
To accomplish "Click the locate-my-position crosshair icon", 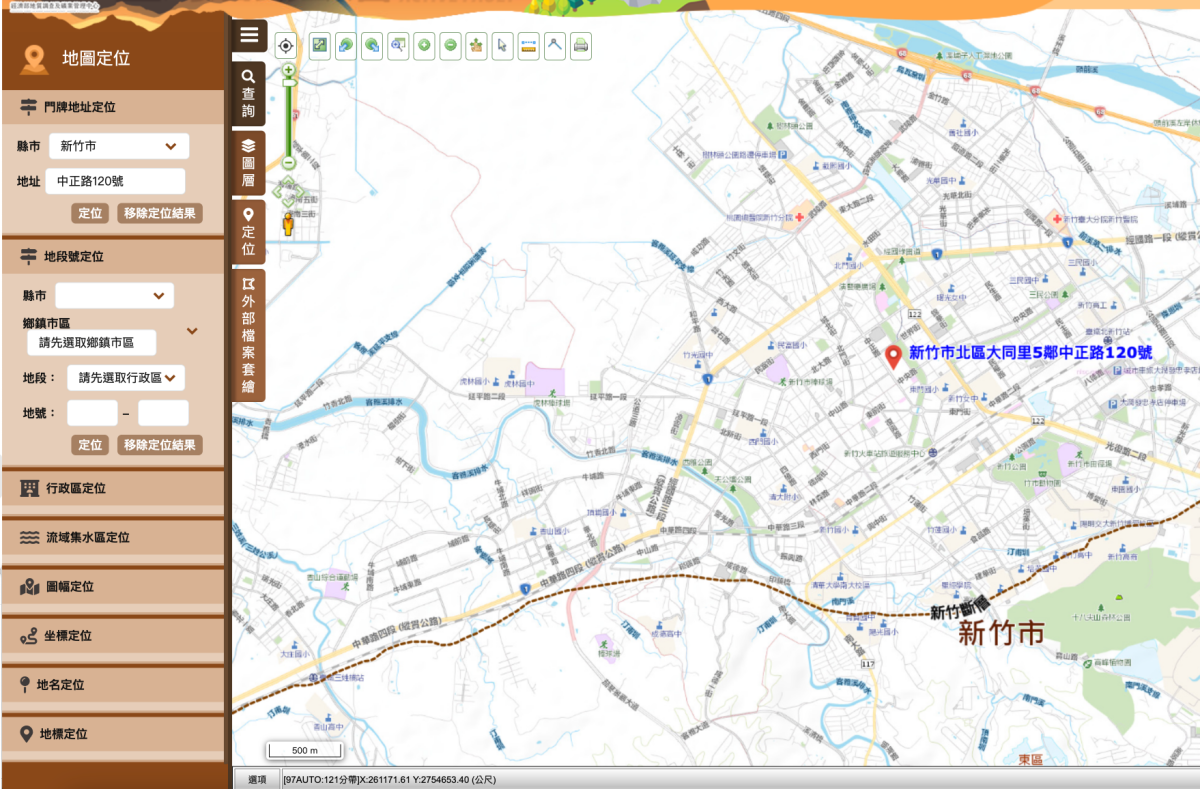I will (286, 45).
